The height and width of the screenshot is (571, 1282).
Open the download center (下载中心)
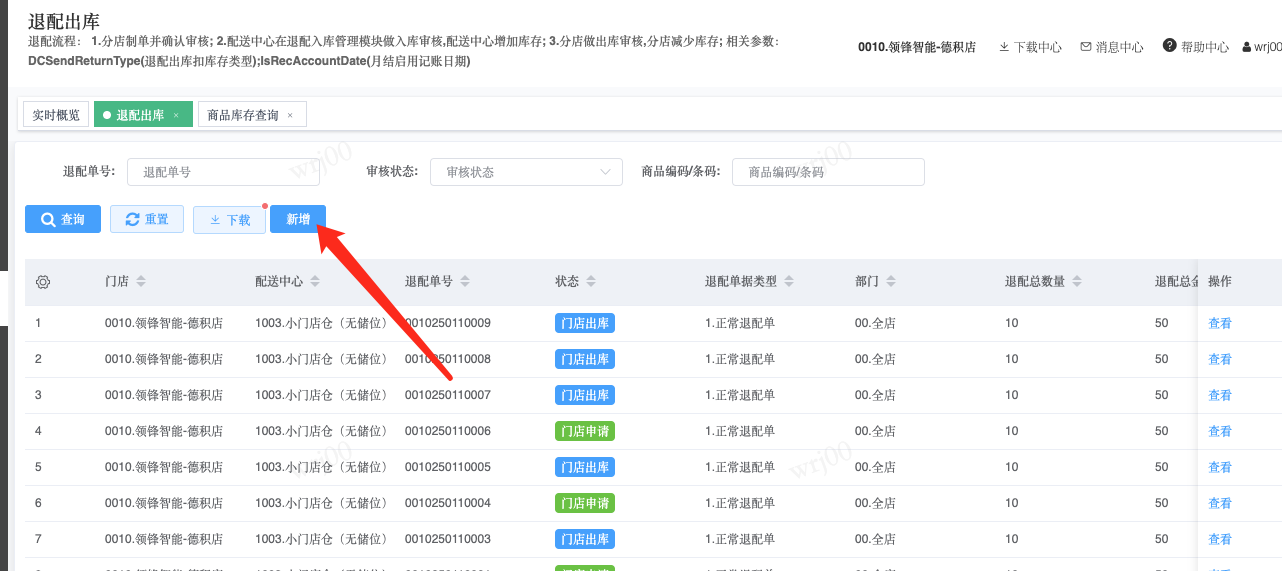(1030, 47)
